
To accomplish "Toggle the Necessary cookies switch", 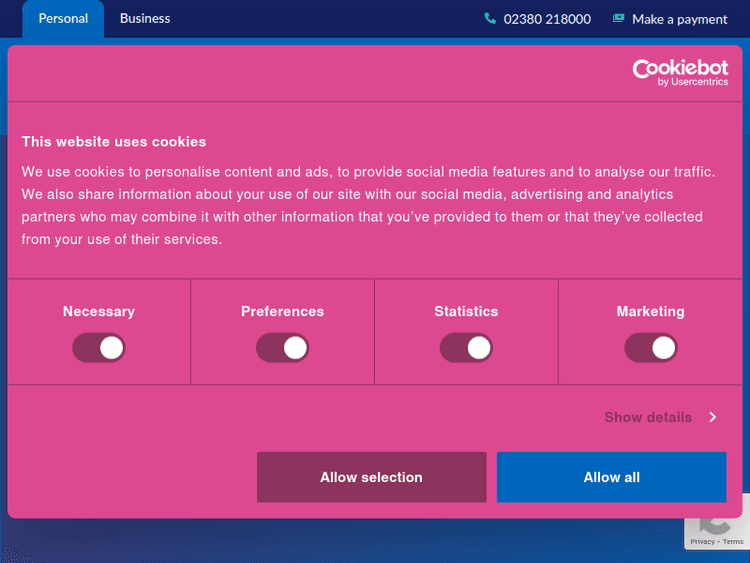I will tap(98, 348).
